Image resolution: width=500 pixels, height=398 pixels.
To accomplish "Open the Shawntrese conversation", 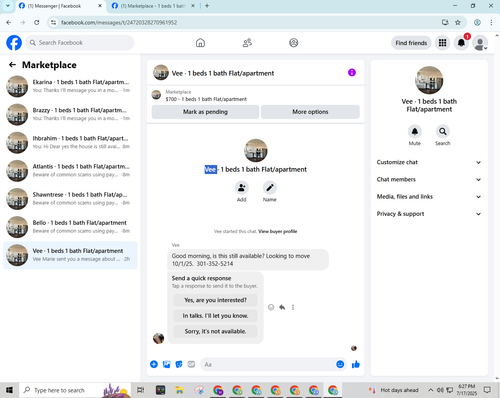I will pyautogui.click(x=70, y=199).
